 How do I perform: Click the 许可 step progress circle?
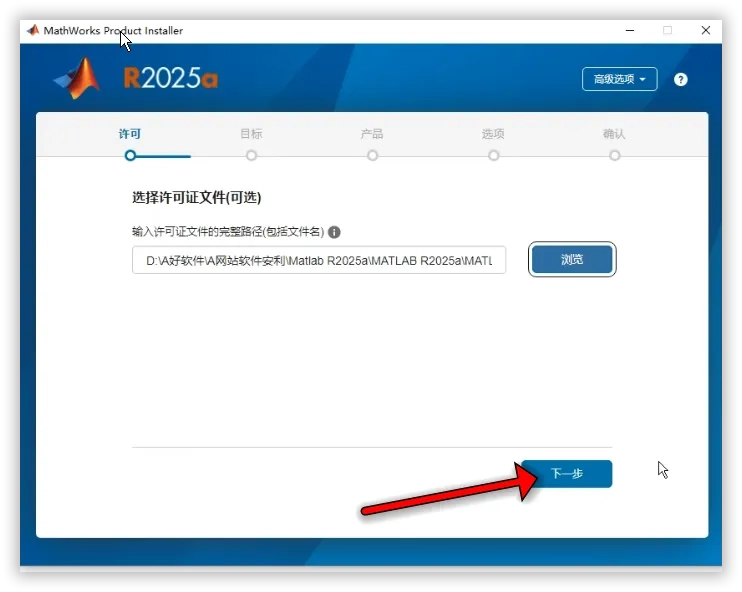pyautogui.click(x=130, y=155)
